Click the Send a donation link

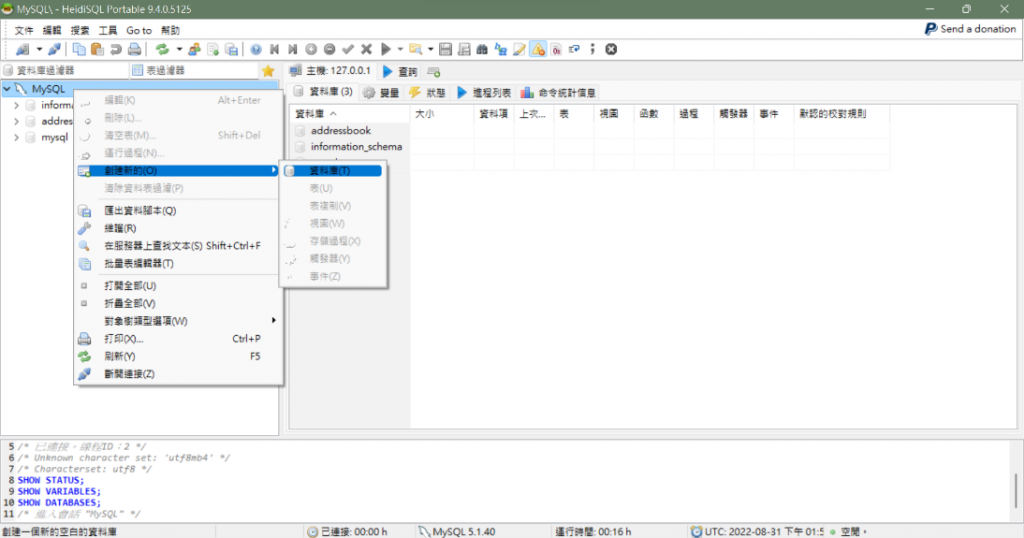tap(970, 29)
